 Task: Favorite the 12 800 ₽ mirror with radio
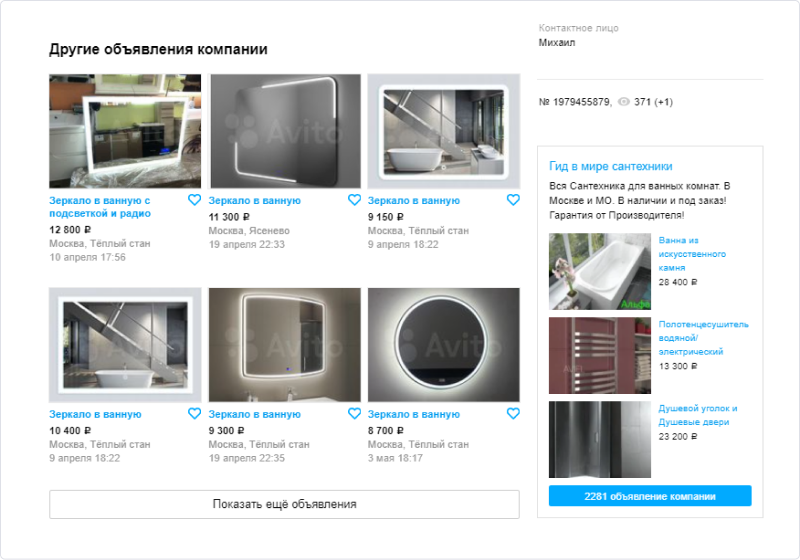click(x=194, y=200)
